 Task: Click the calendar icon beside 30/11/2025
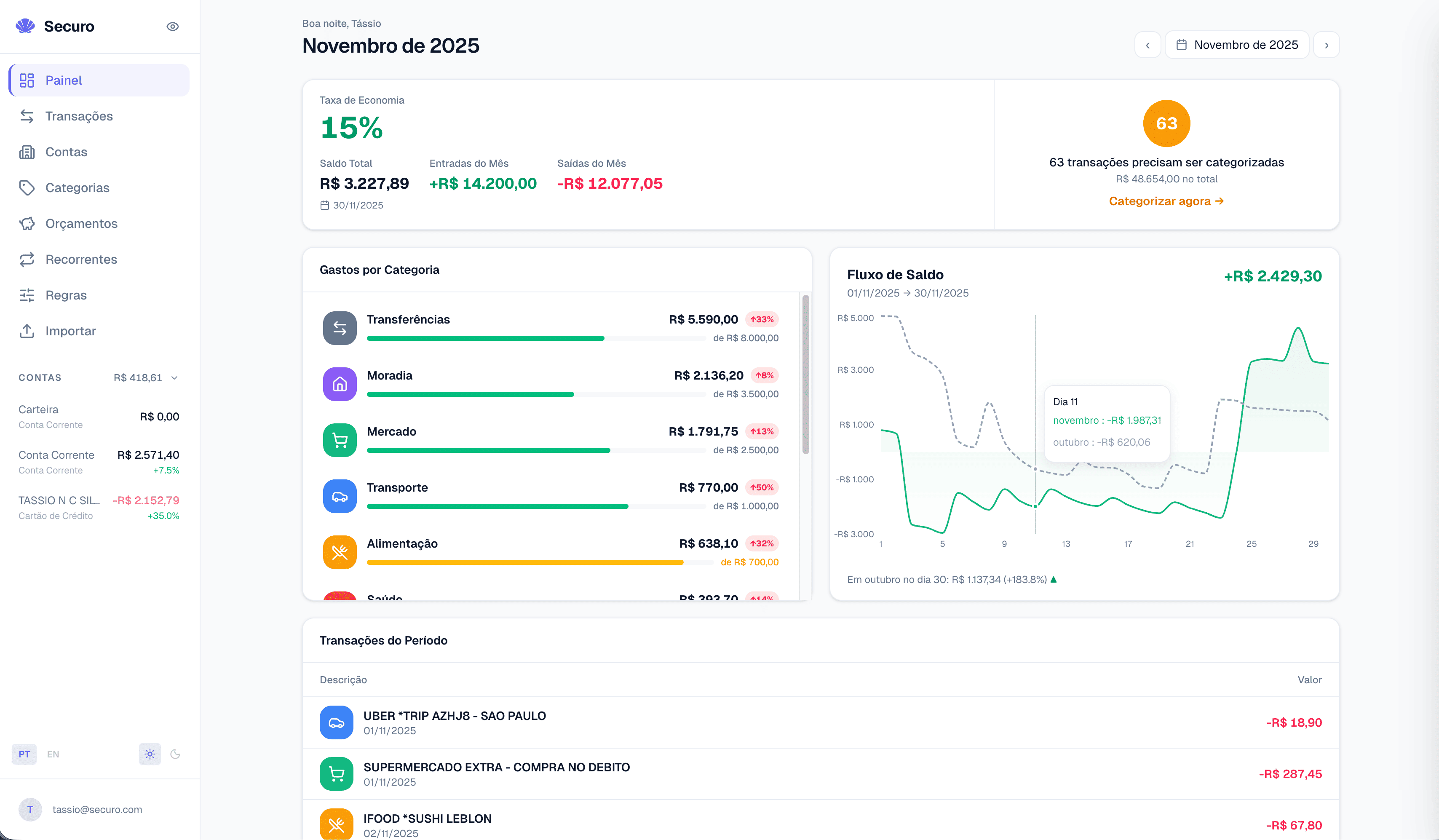[x=324, y=205]
